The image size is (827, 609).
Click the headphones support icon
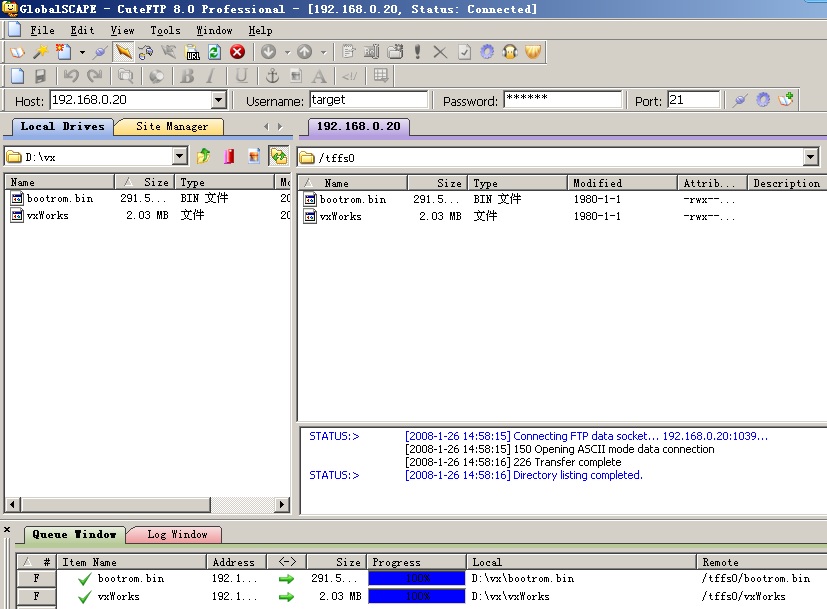pos(510,52)
